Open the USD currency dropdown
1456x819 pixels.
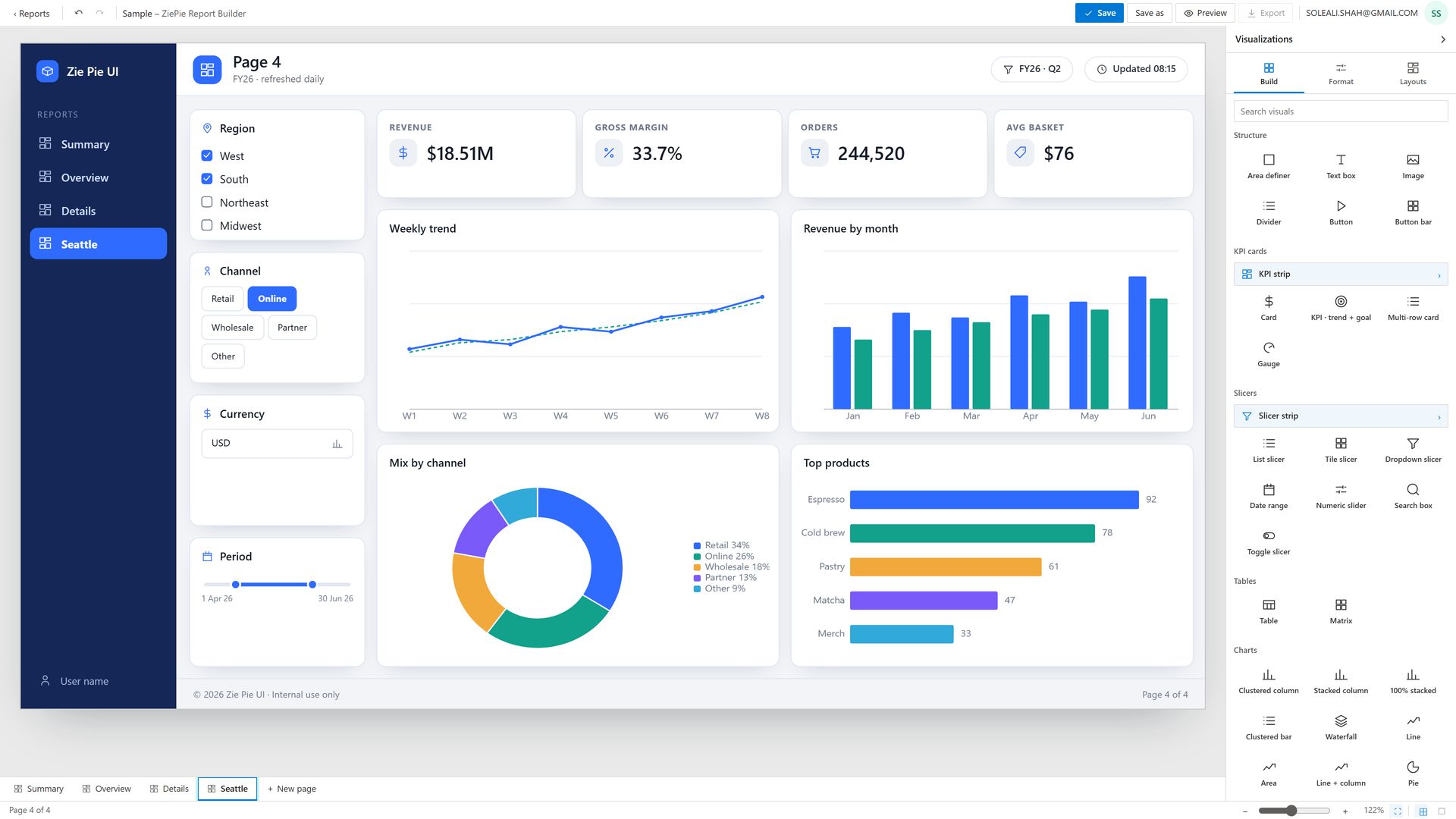277,444
